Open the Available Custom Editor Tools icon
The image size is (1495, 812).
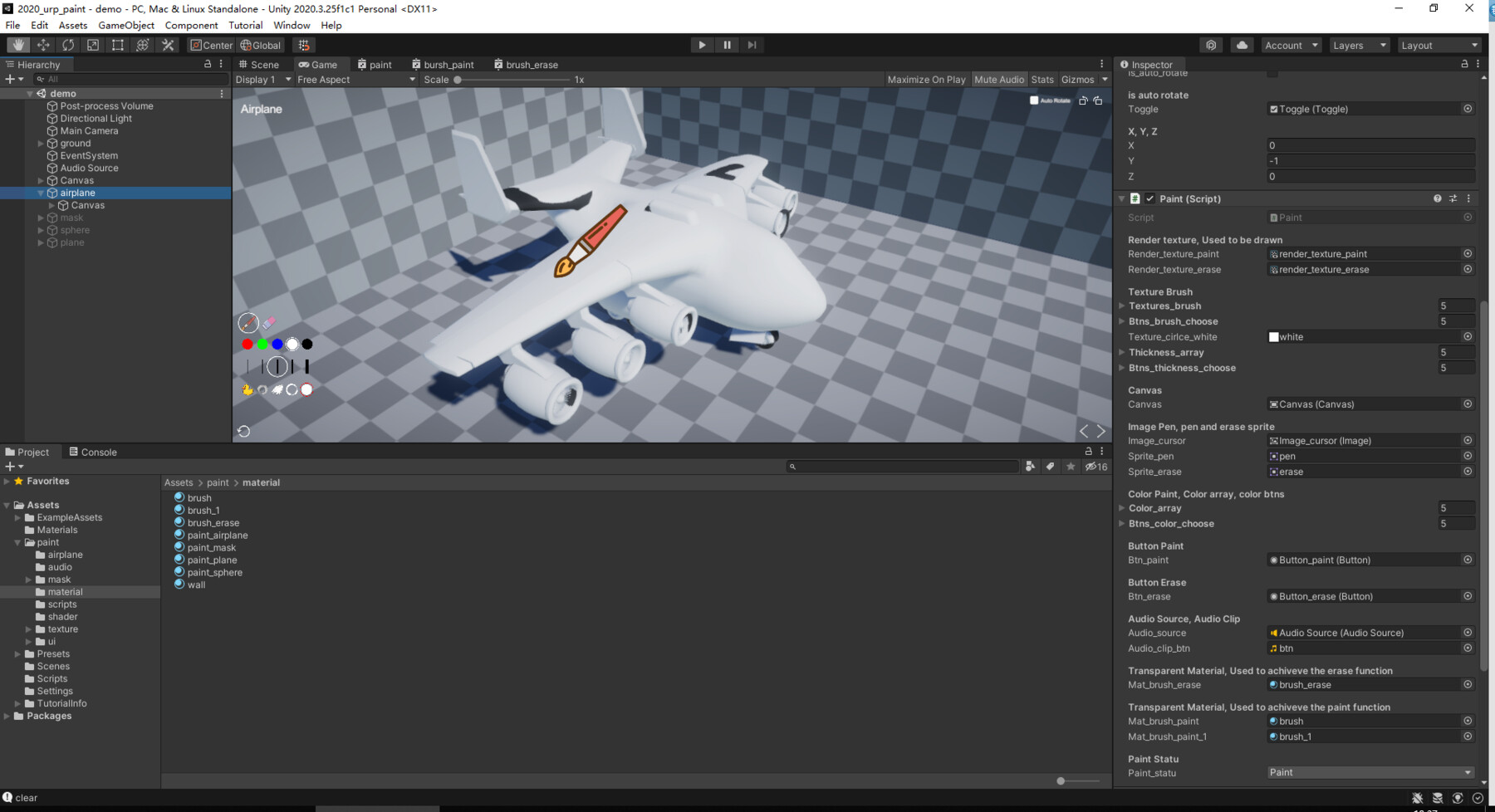point(168,45)
